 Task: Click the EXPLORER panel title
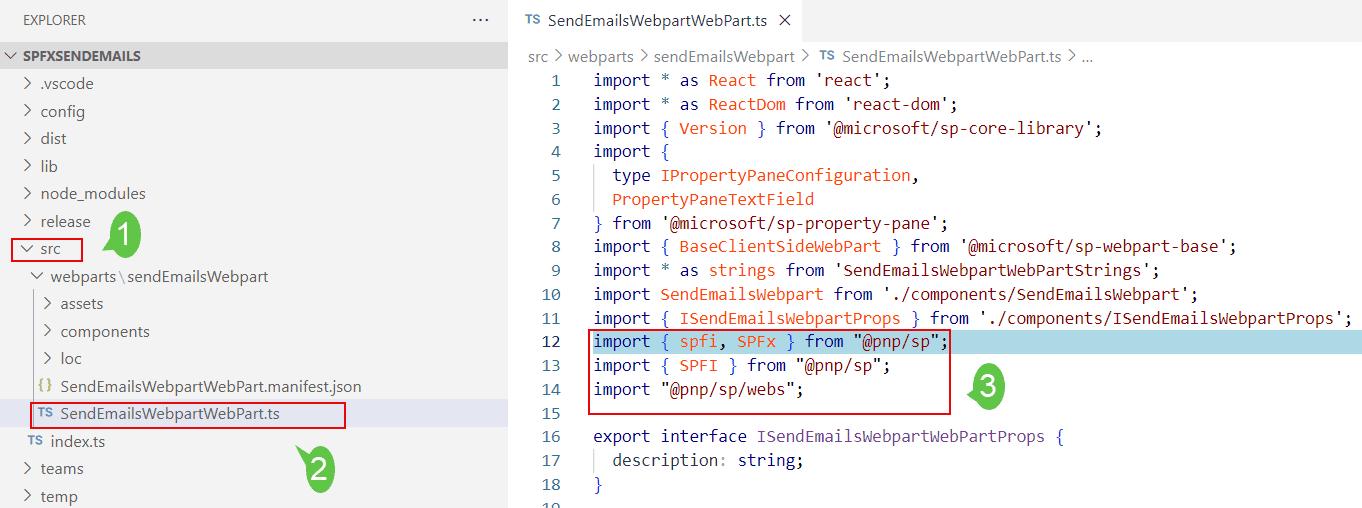pos(54,20)
